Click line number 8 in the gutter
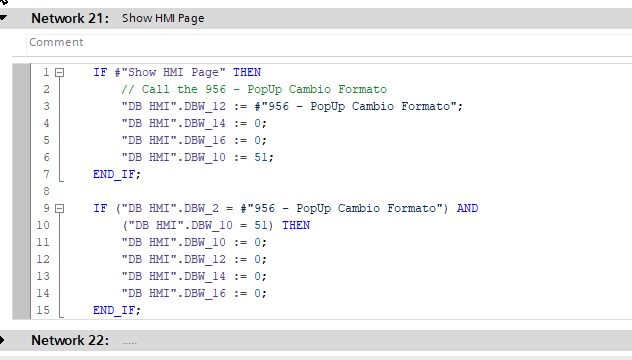 click(x=46, y=191)
